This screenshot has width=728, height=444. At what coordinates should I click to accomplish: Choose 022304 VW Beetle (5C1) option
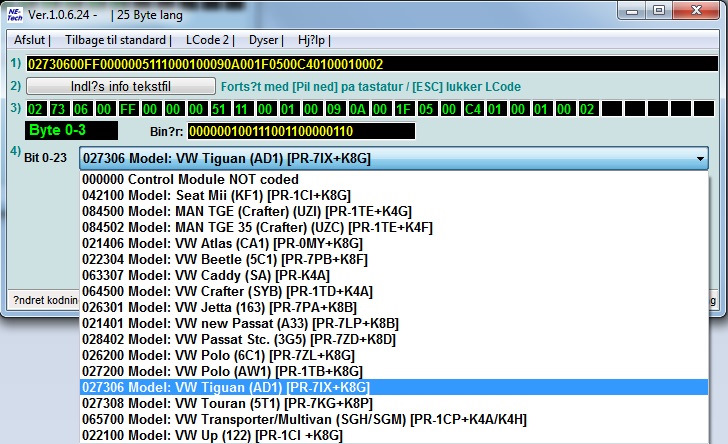tap(394, 260)
